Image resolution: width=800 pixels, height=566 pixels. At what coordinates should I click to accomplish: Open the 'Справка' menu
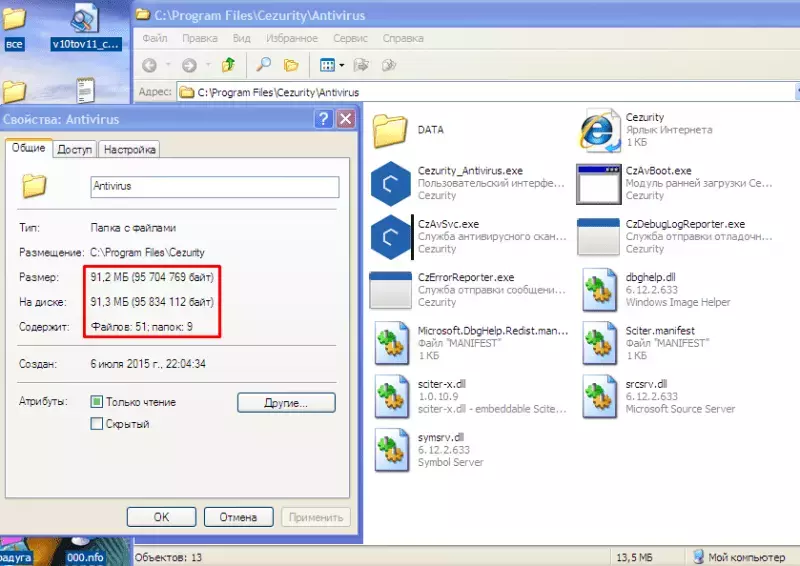pyautogui.click(x=403, y=38)
